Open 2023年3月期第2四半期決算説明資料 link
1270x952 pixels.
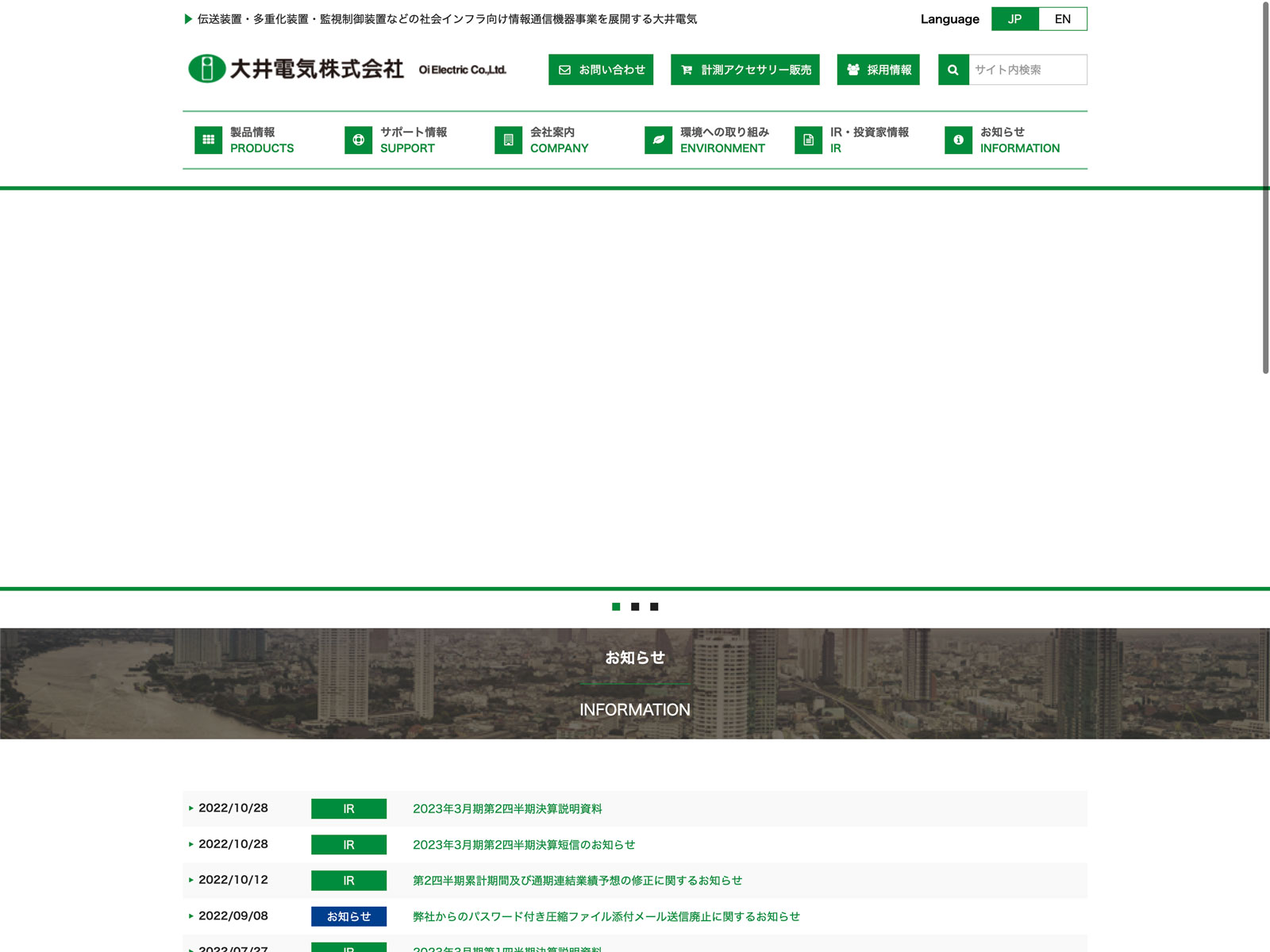[x=507, y=808]
